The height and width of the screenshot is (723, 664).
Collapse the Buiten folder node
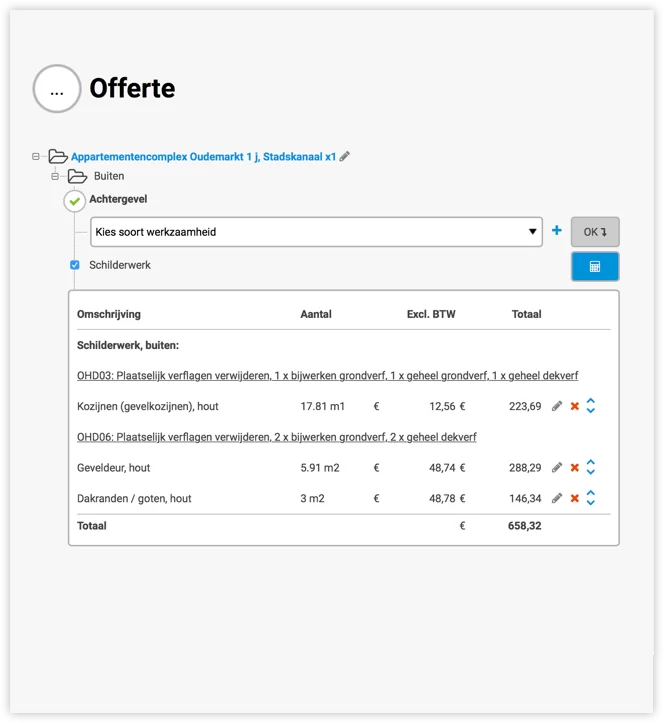[x=56, y=176]
